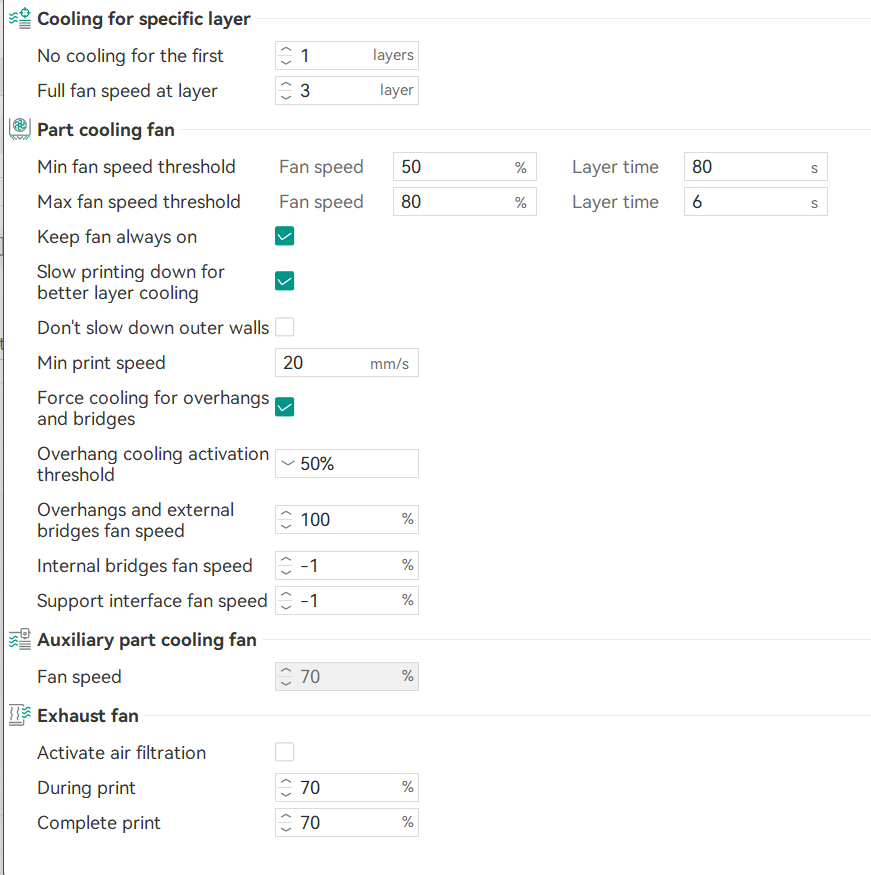Click the Overhangs and external bridges fan speed stepper
The height and width of the screenshot is (875, 871).
tap(287, 520)
